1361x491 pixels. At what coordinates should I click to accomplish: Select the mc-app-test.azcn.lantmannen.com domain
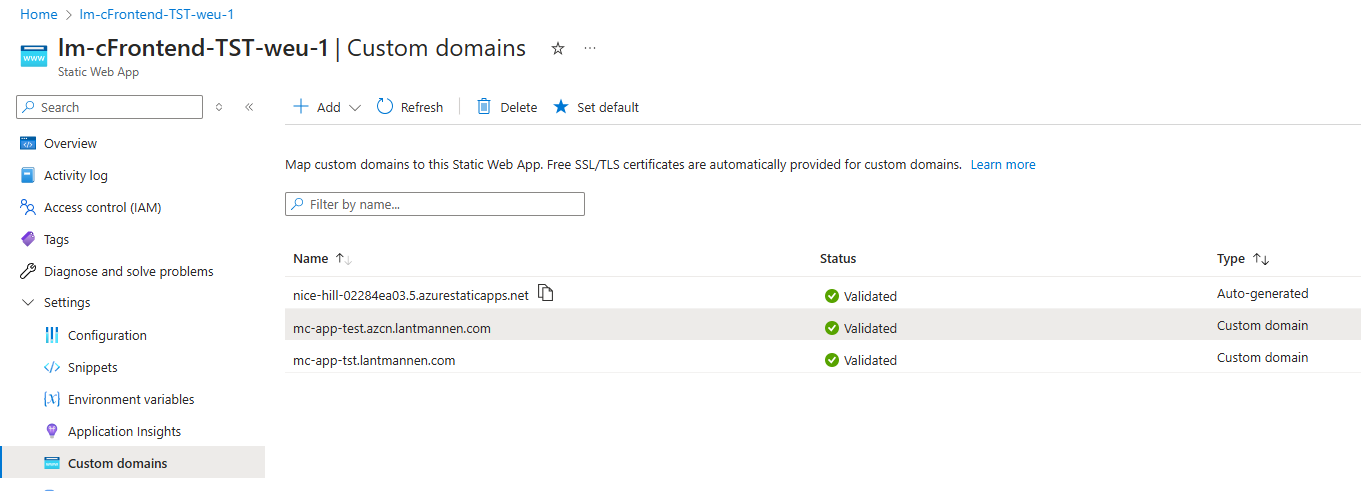tap(392, 328)
